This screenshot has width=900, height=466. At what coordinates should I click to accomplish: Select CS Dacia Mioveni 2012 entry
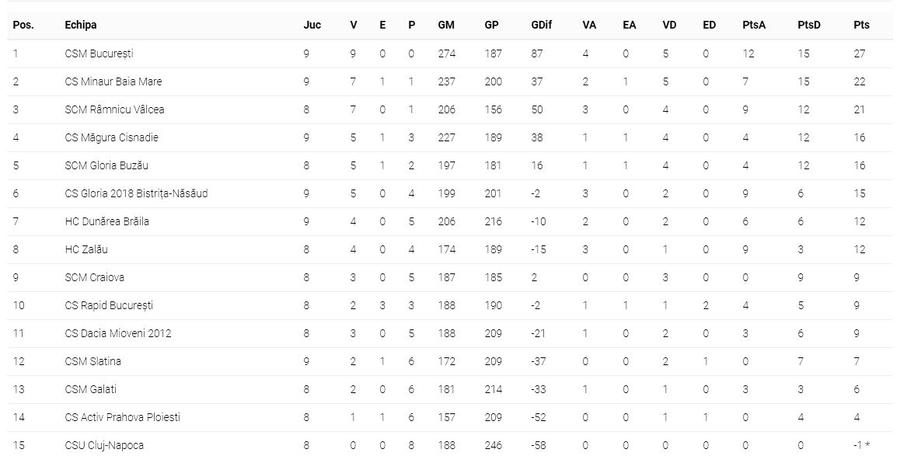118,333
